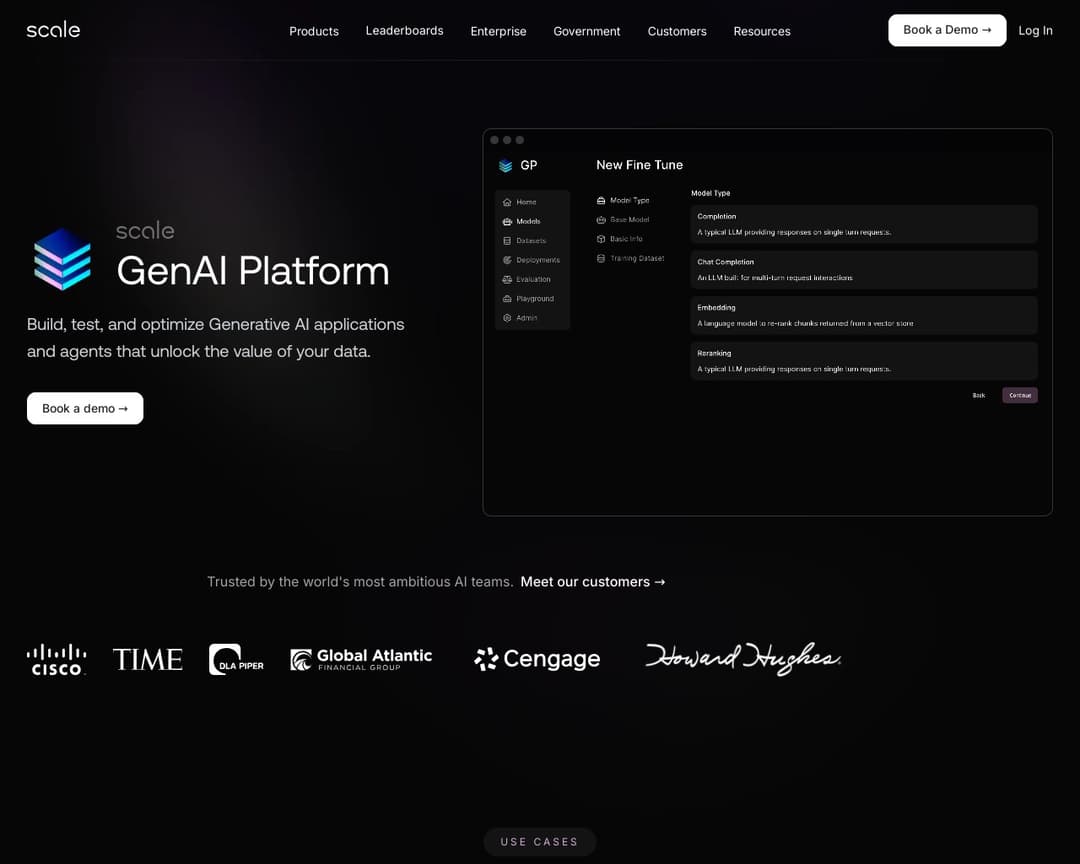The image size is (1080, 864).
Task: Click the TIME logo
Action: tap(147, 659)
